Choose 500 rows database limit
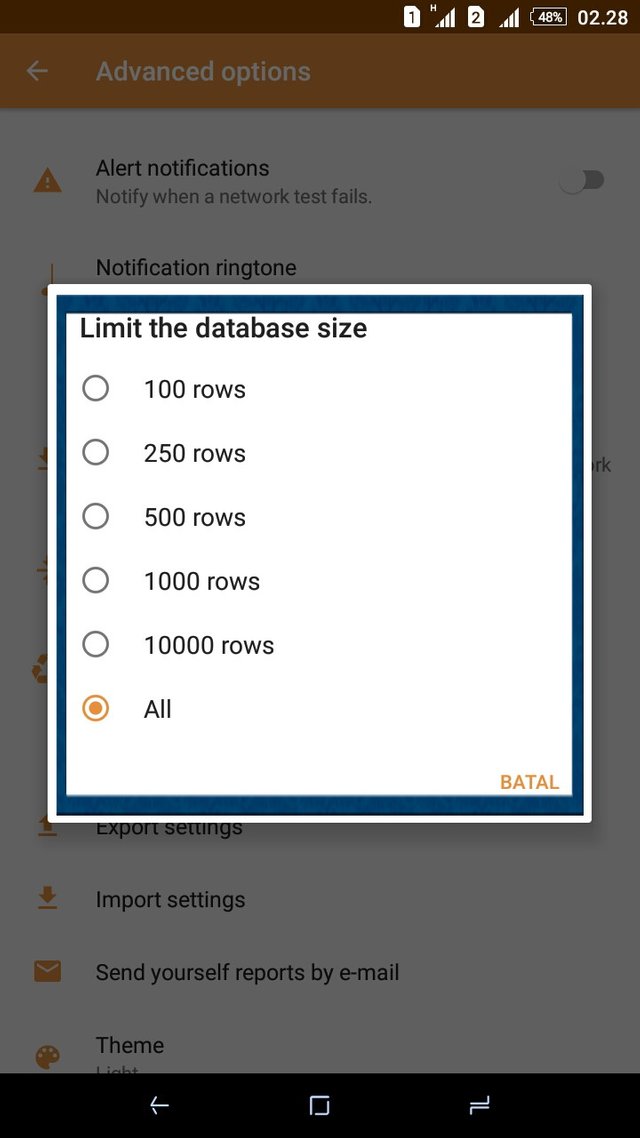The image size is (640, 1138). [x=96, y=517]
